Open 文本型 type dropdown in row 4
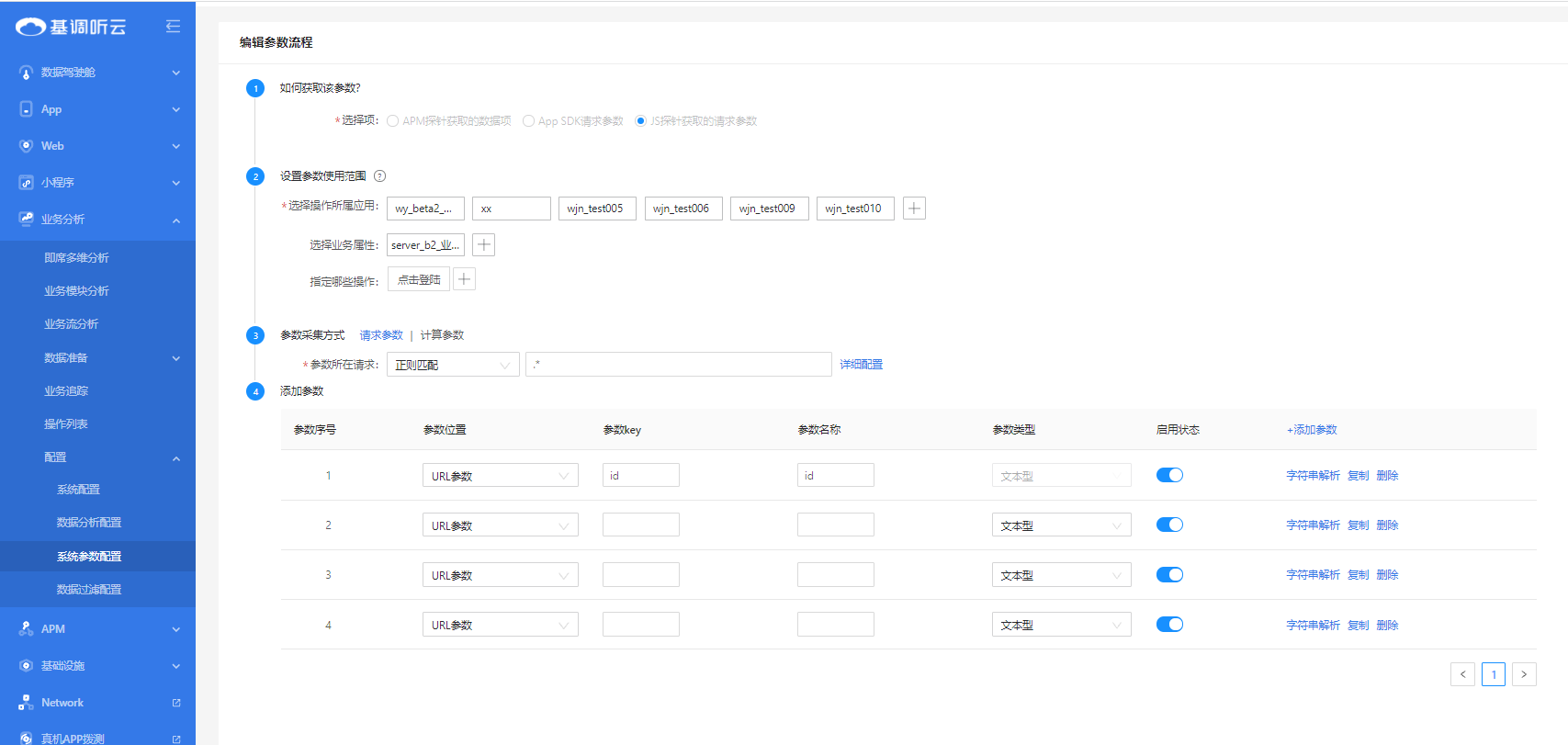Viewport: 1568px width, 745px height. click(1062, 625)
